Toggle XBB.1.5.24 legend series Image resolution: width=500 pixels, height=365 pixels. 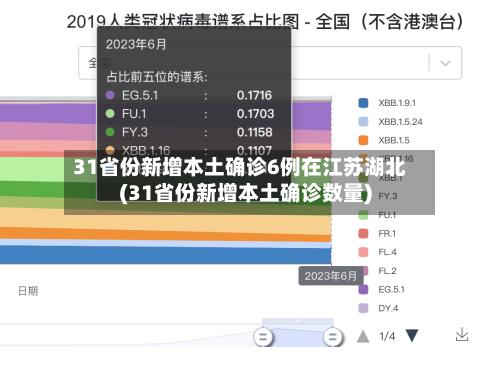(390, 122)
